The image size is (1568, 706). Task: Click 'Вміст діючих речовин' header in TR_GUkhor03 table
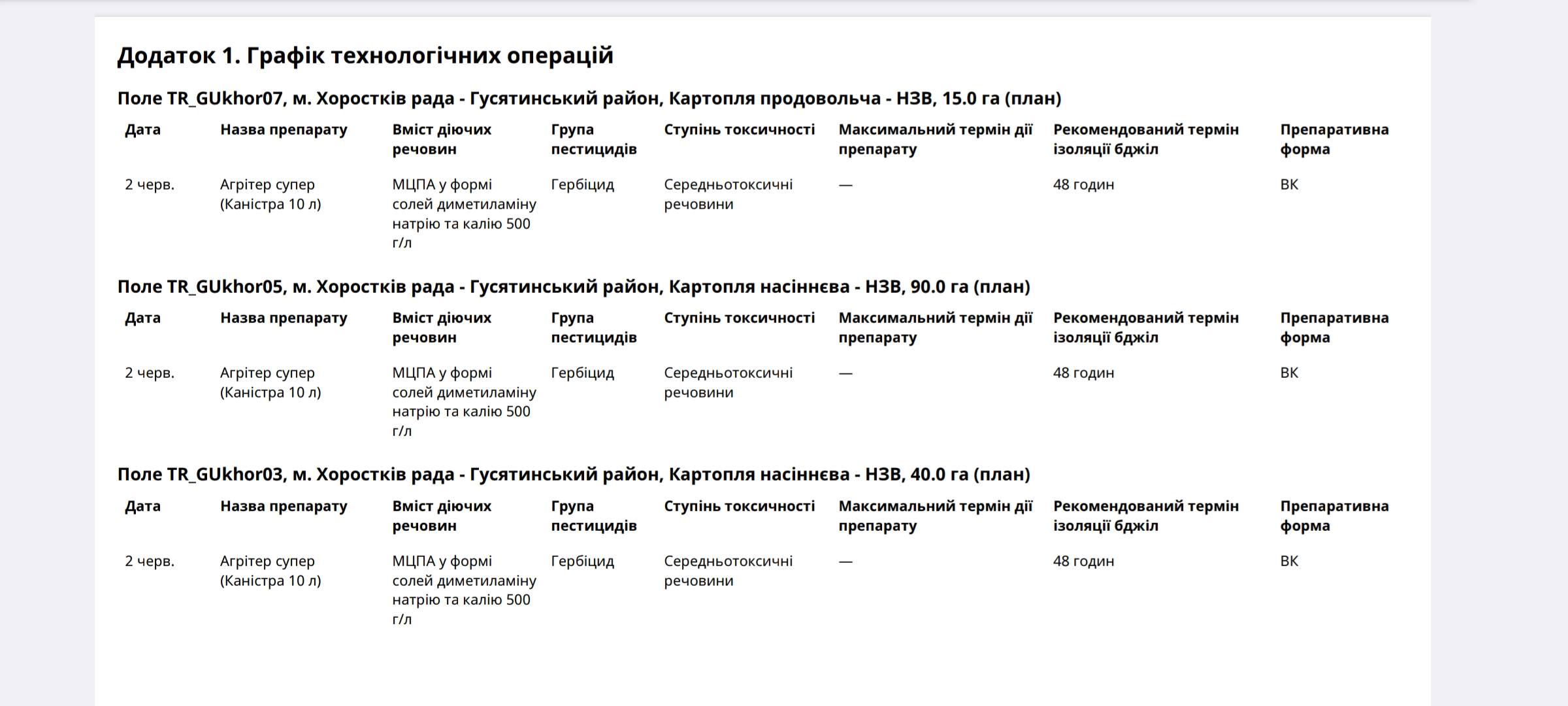tap(442, 516)
